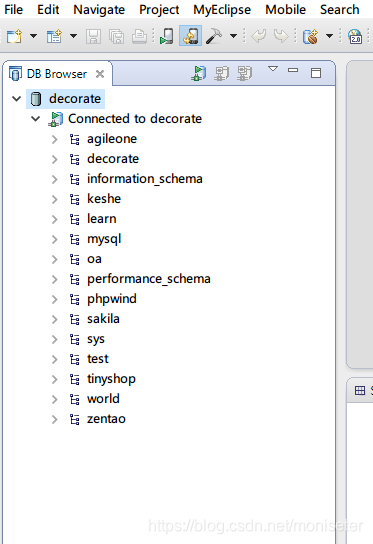This screenshot has width=373, height=544.
Task: Open the Search menu
Action: coord(340,10)
